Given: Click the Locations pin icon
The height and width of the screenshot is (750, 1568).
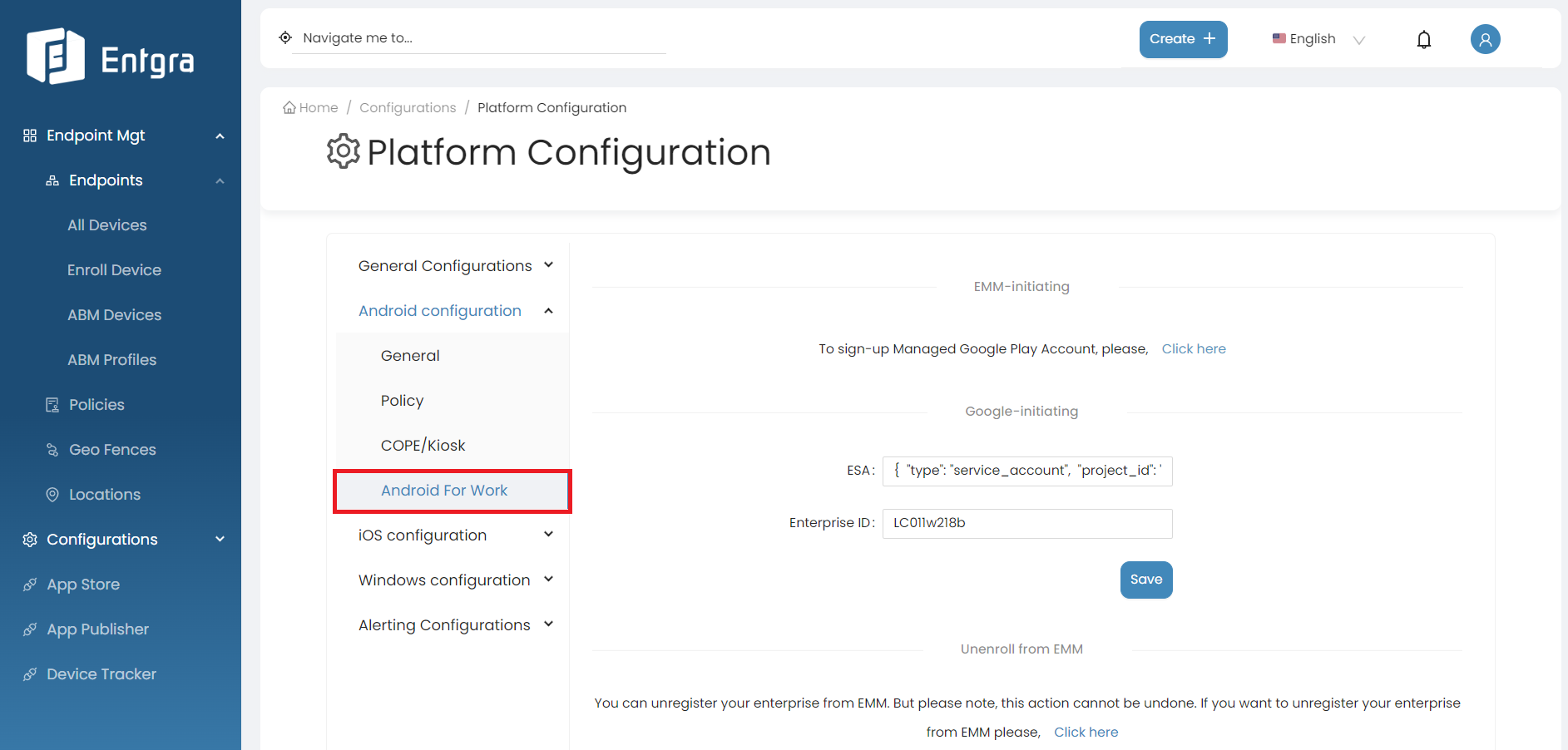Looking at the screenshot, I should (x=52, y=495).
